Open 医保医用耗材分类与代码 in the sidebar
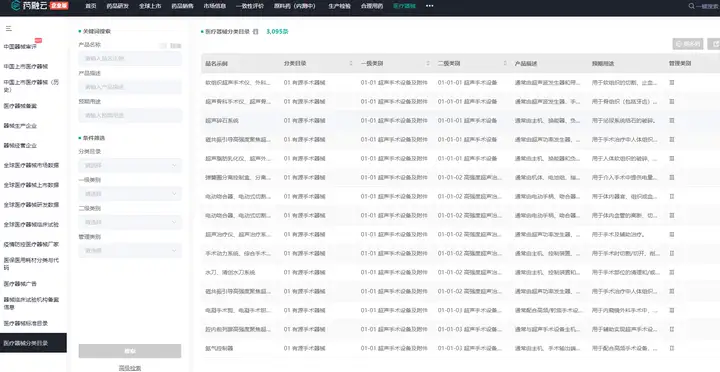The width and height of the screenshot is (720, 372). [x=31, y=264]
